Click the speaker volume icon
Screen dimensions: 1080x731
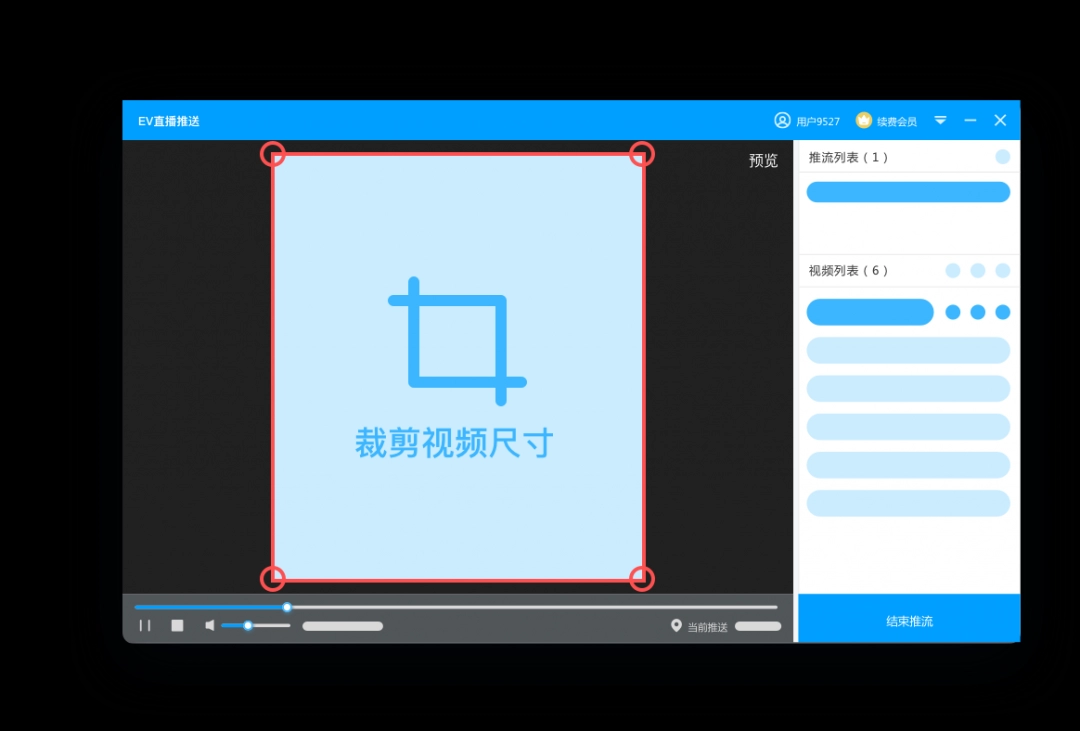pyautogui.click(x=211, y=626)
